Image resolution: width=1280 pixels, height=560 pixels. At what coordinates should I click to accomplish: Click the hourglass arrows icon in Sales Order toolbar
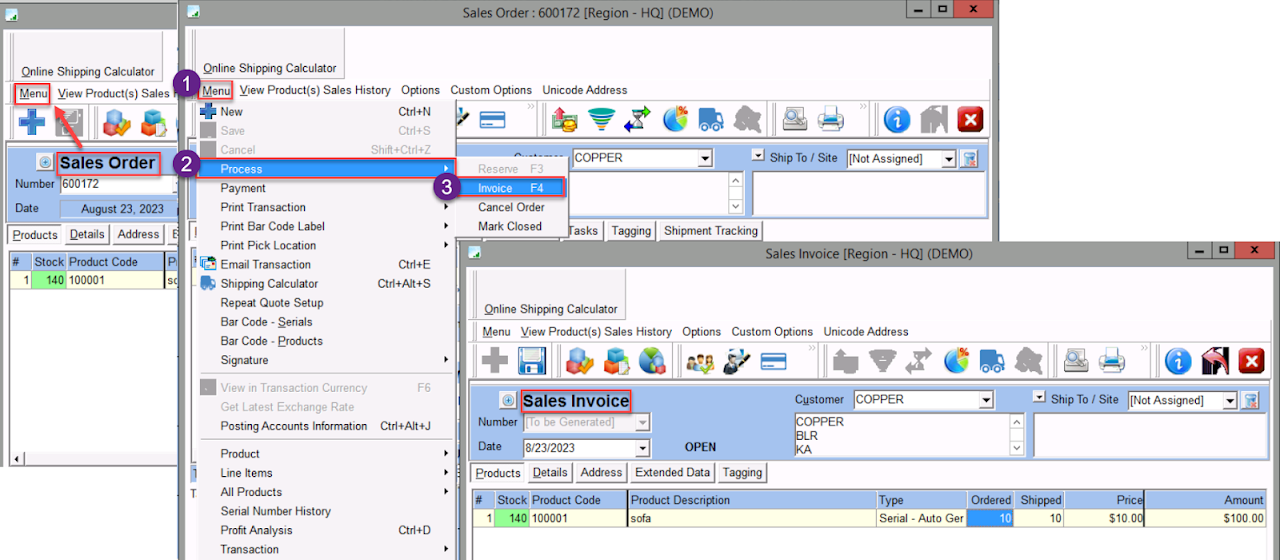(636, 120)
